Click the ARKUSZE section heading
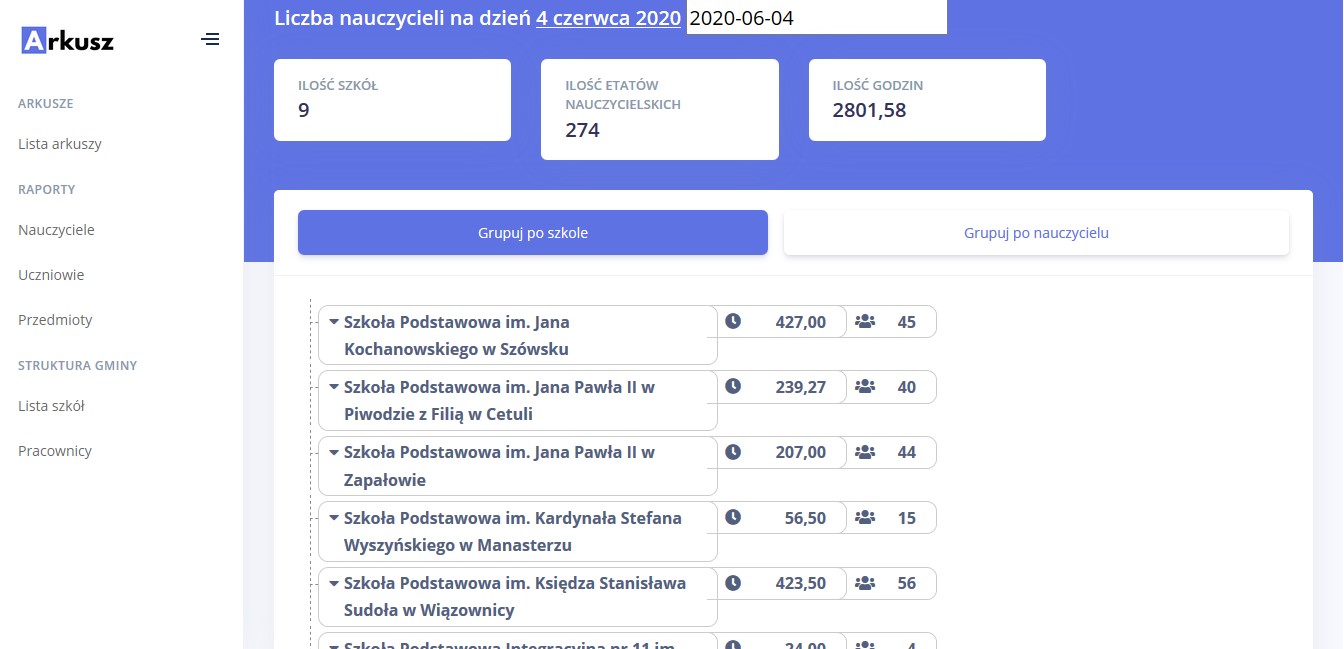 (46, 103)
